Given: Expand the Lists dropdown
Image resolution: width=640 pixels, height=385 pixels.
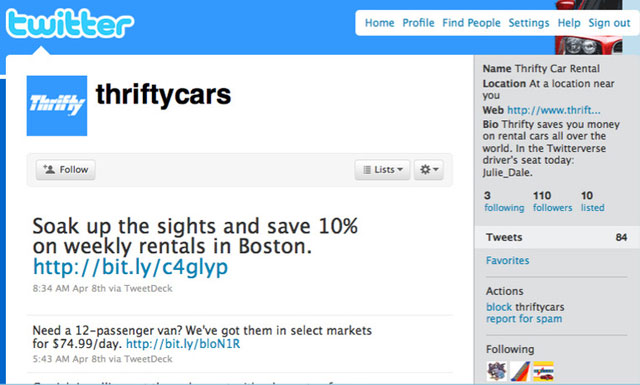Looking at the screenshot, I should point(382,169).
